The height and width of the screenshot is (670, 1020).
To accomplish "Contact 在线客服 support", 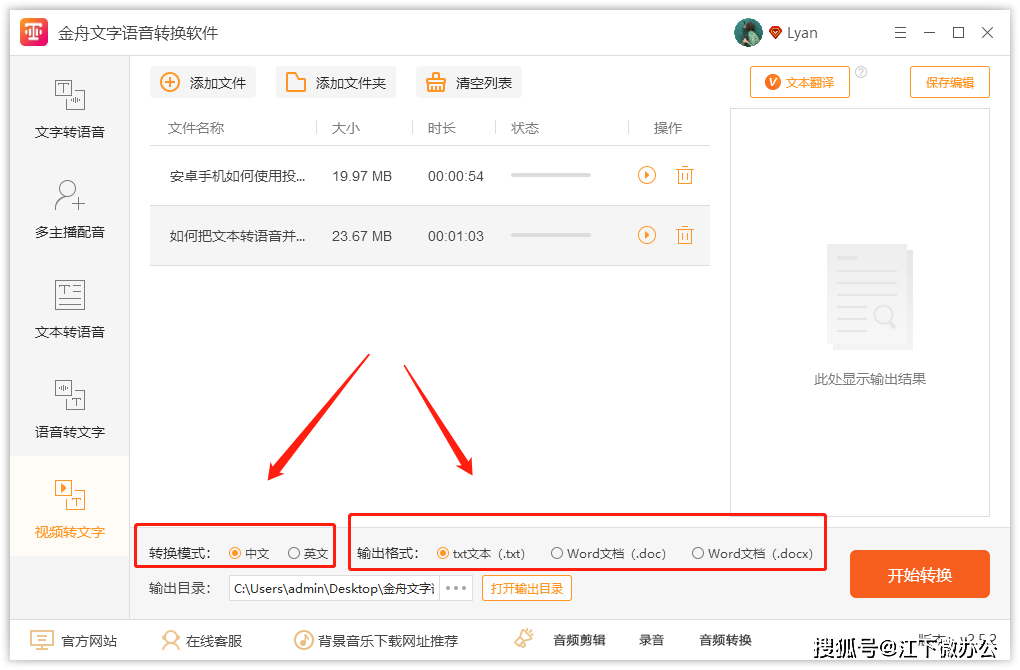I will tap(202, 641).
